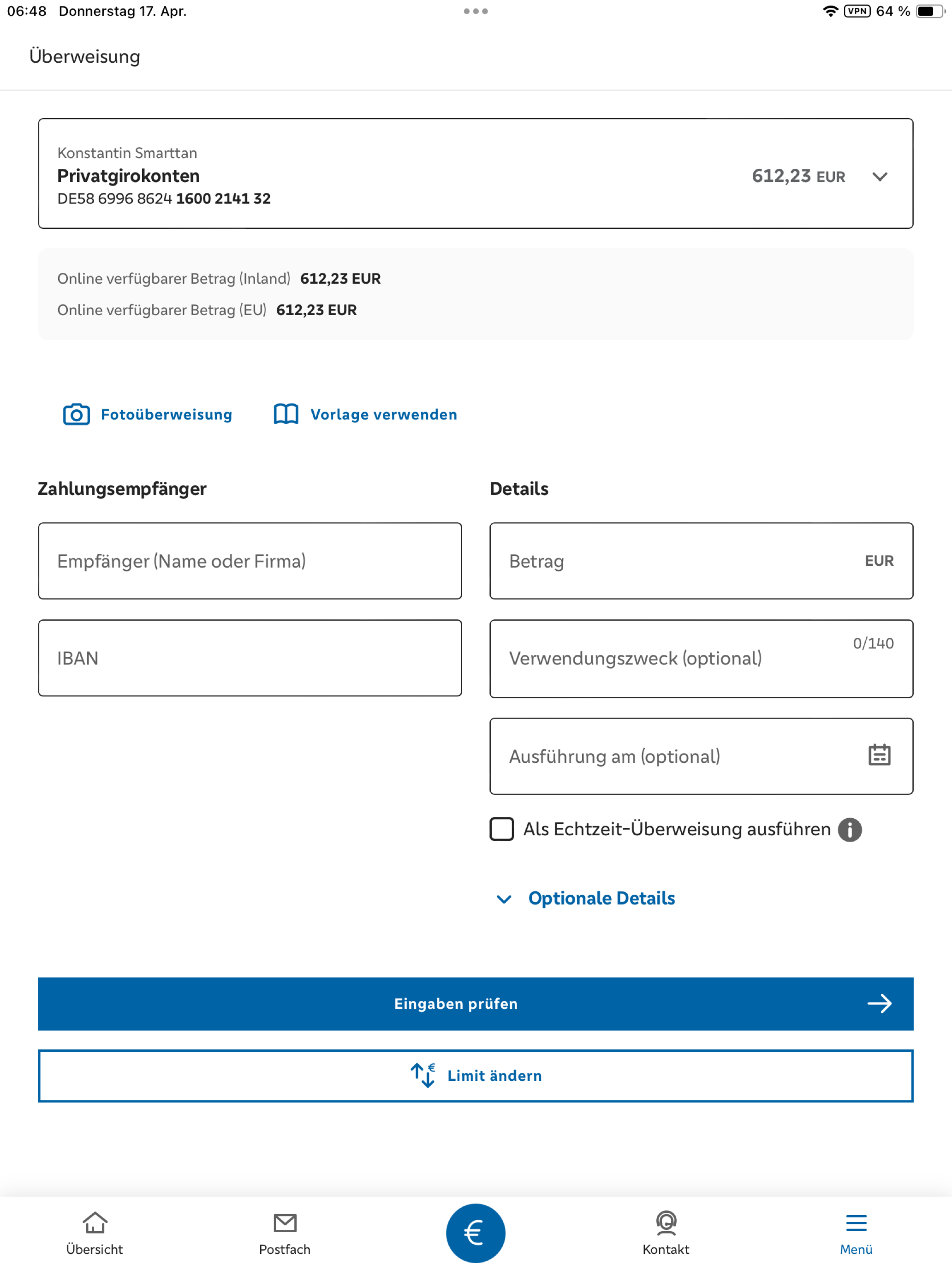Show Echtzeit-Überweisung info icon
The image size is (952, 1270).
coord(849,830)
